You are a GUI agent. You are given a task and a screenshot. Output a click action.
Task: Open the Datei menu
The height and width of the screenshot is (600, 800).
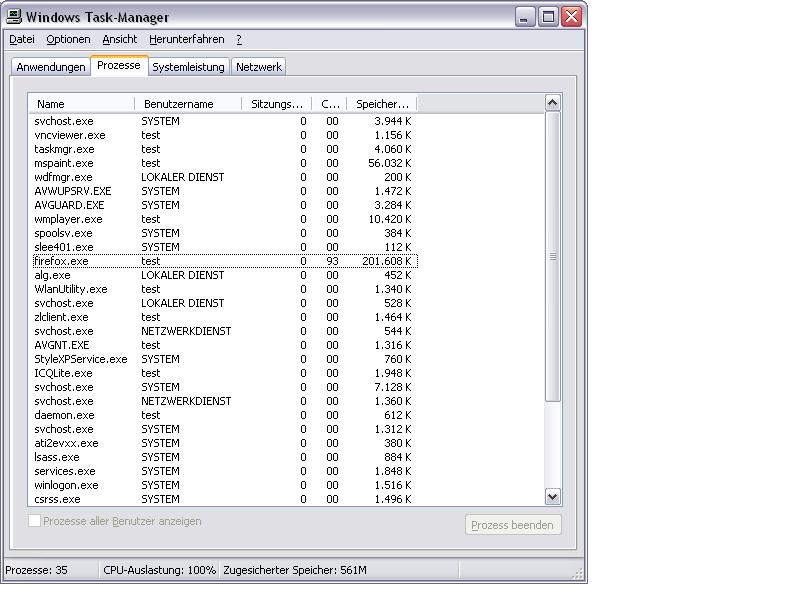click(22, 39)
